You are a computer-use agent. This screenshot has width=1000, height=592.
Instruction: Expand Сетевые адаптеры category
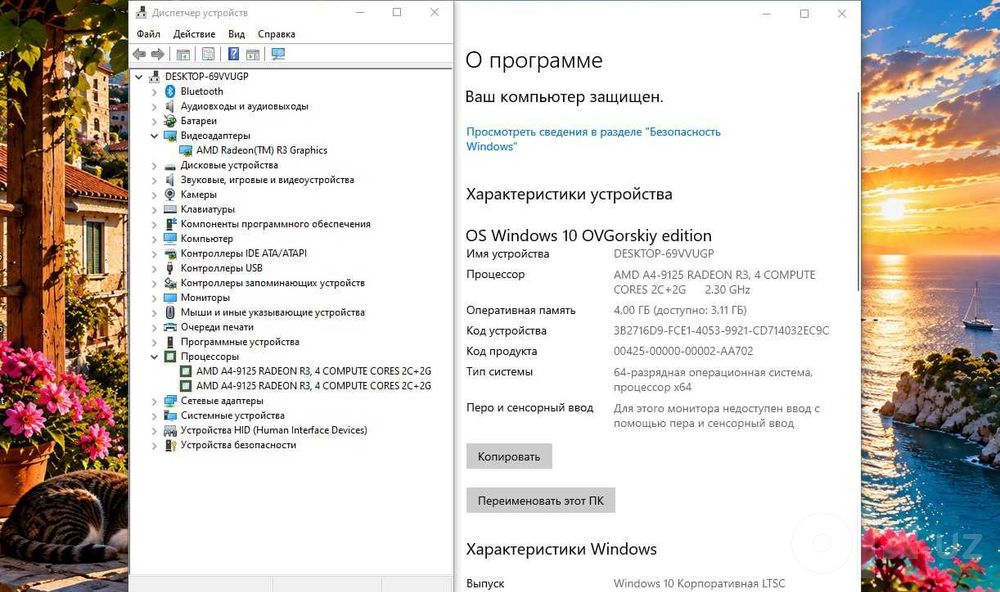(154, 401)
